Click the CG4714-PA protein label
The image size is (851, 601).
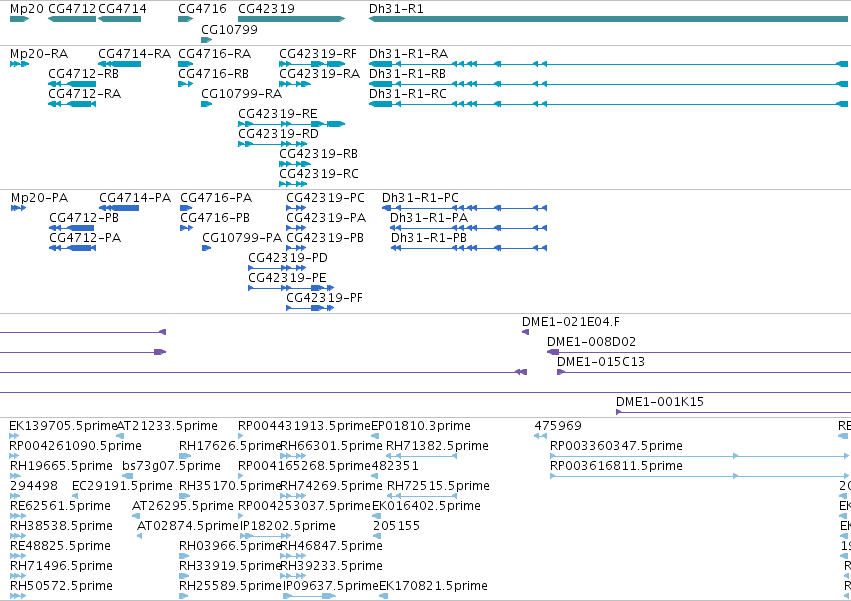coord(135,198)
